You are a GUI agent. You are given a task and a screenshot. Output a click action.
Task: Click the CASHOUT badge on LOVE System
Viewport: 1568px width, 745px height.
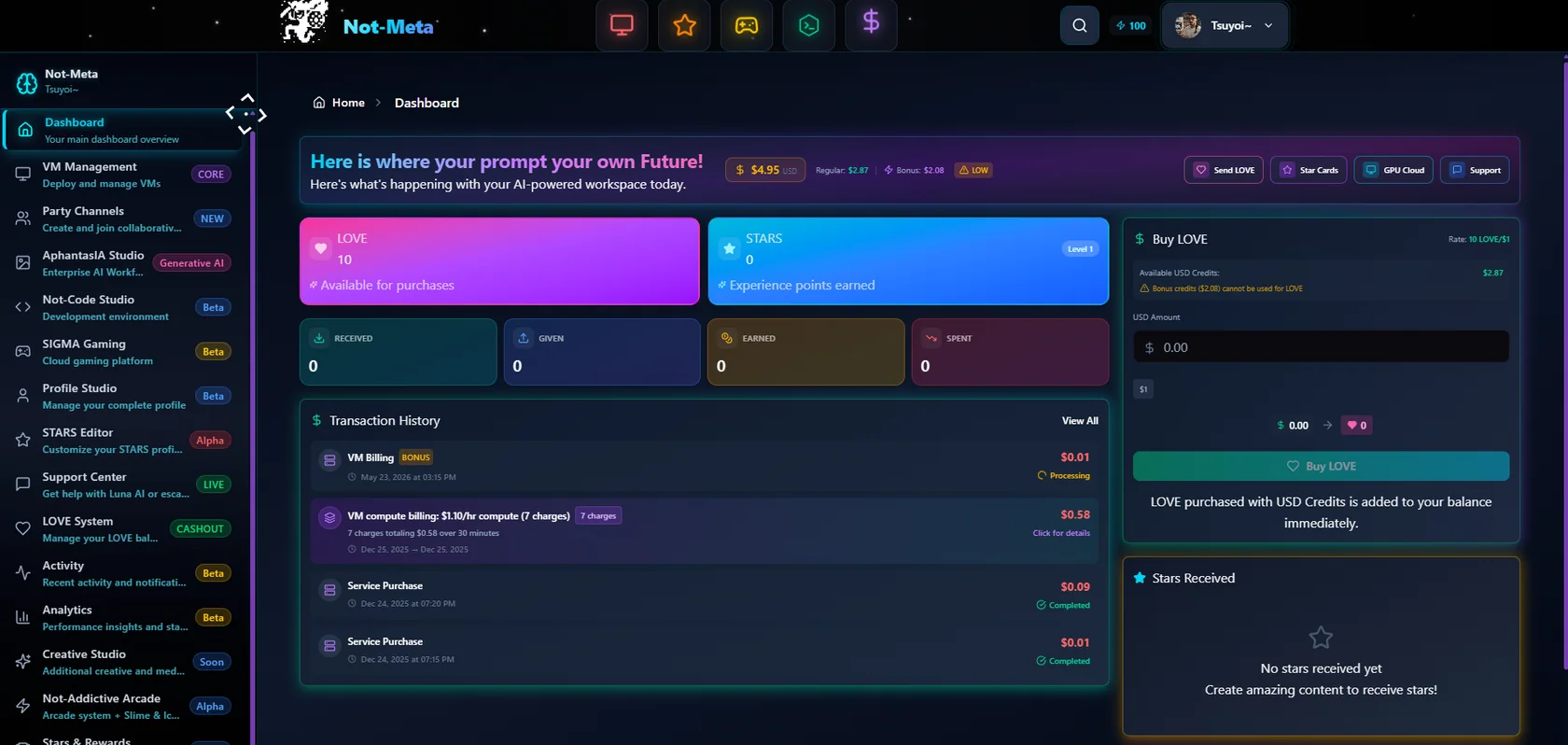(200, 529)
